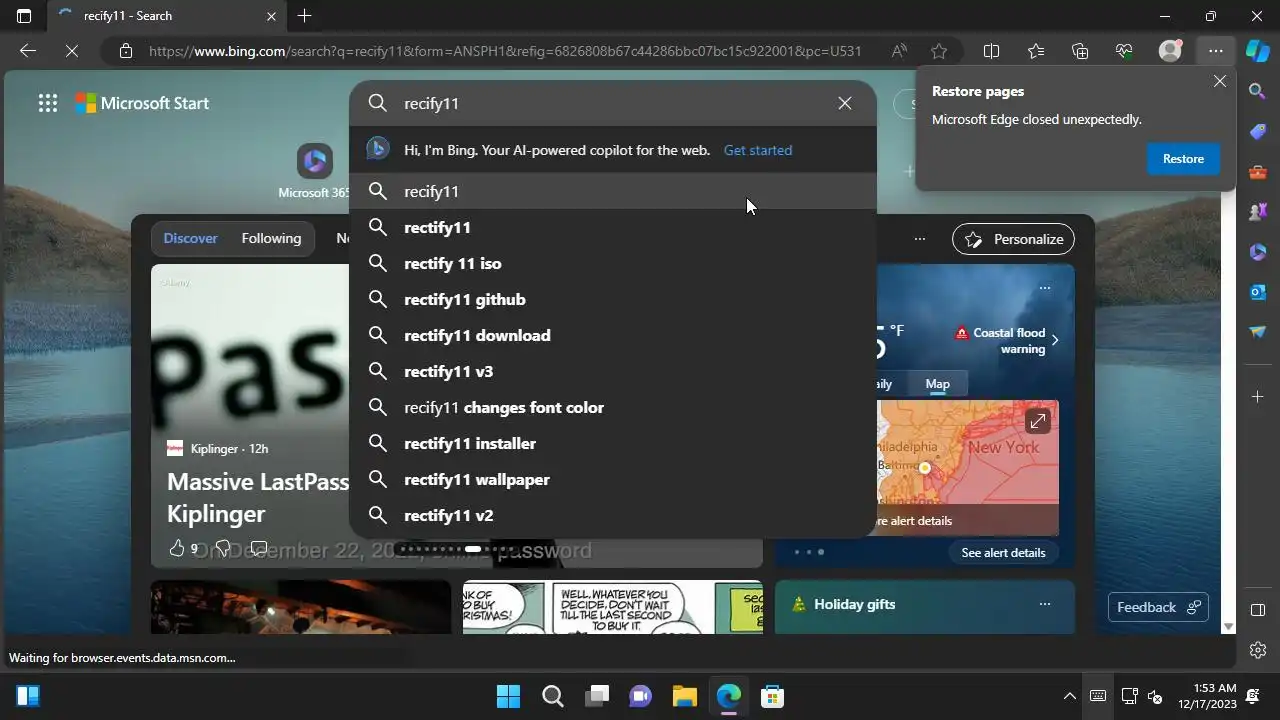The image size is (1280, 720).
Task: Select suggestion rectify11 download
Action: tap(613, 335)
